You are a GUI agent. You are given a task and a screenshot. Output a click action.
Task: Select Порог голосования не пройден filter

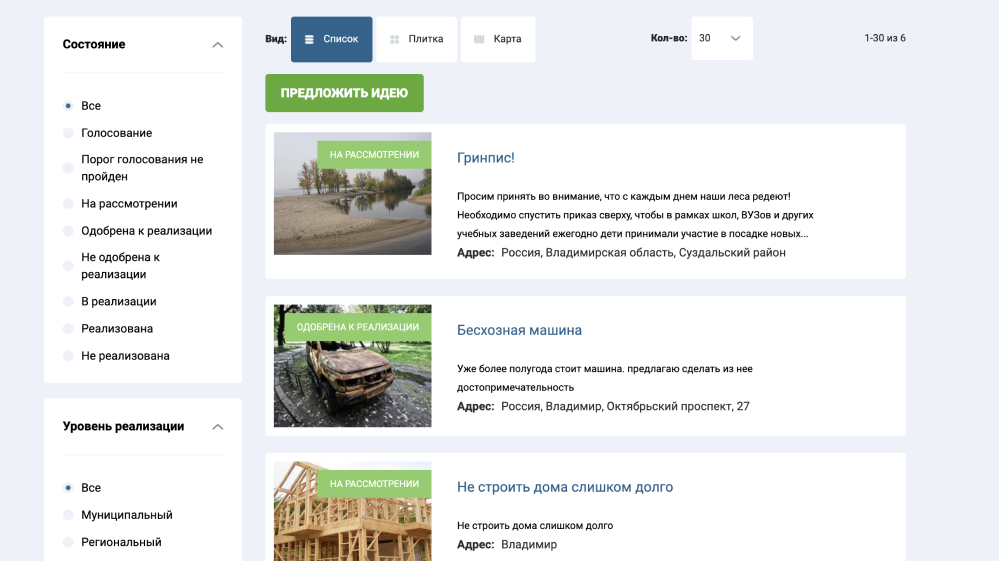68,168
